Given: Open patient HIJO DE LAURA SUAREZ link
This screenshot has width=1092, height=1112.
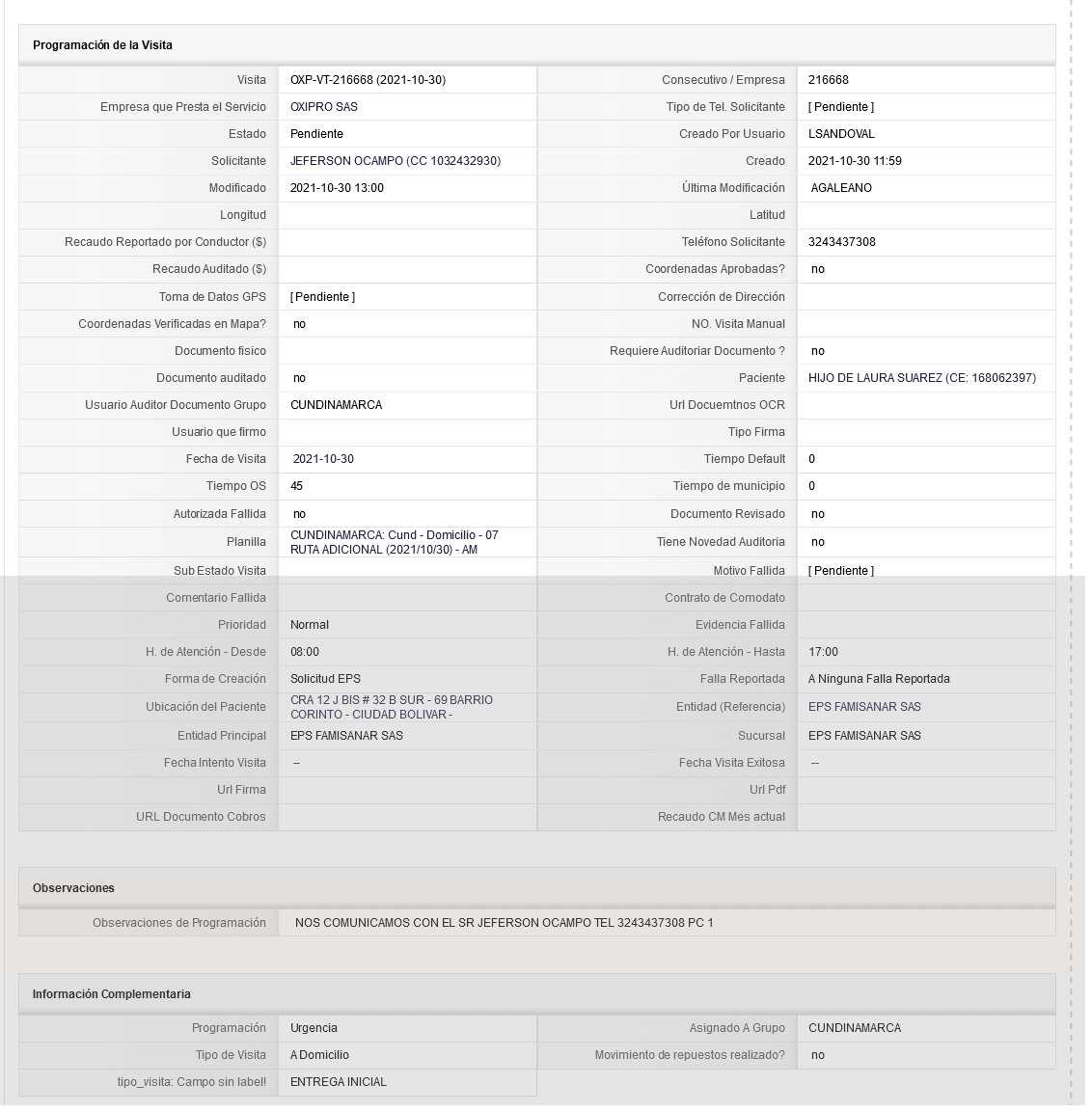Looking at the screenshot, I should click(921, 378).
